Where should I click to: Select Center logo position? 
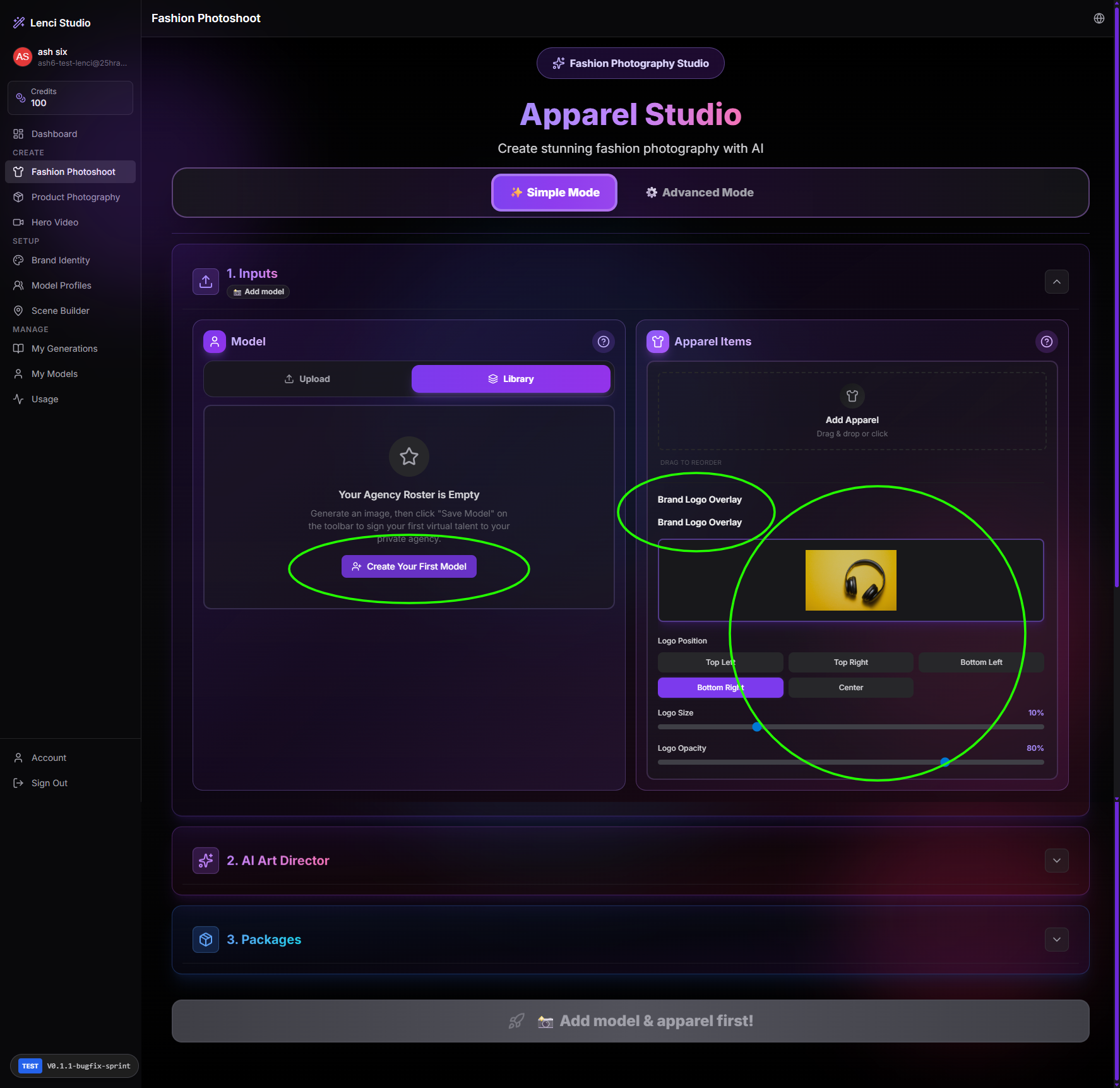click(x=850, y=688)
